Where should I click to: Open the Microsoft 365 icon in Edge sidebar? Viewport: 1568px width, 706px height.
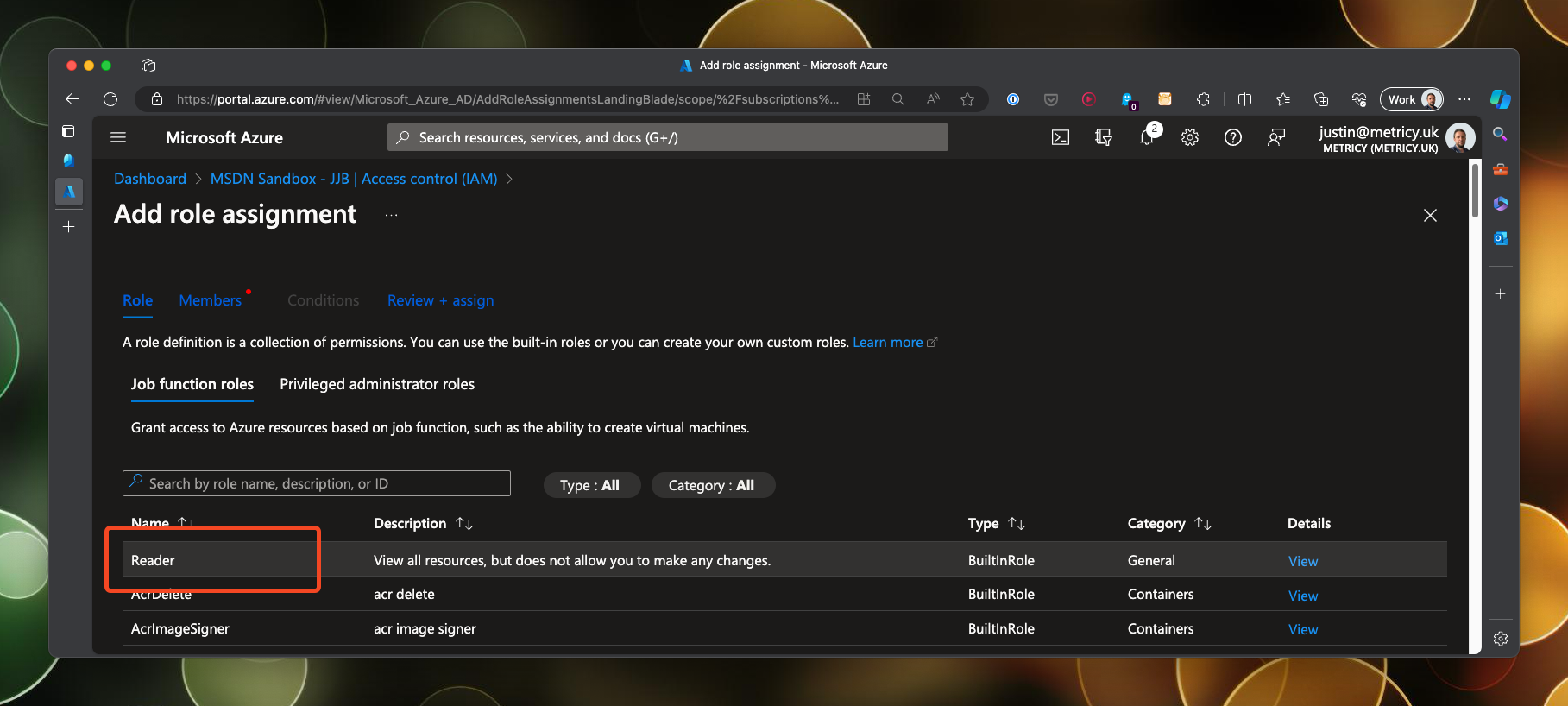click(x=1501, y=204)
